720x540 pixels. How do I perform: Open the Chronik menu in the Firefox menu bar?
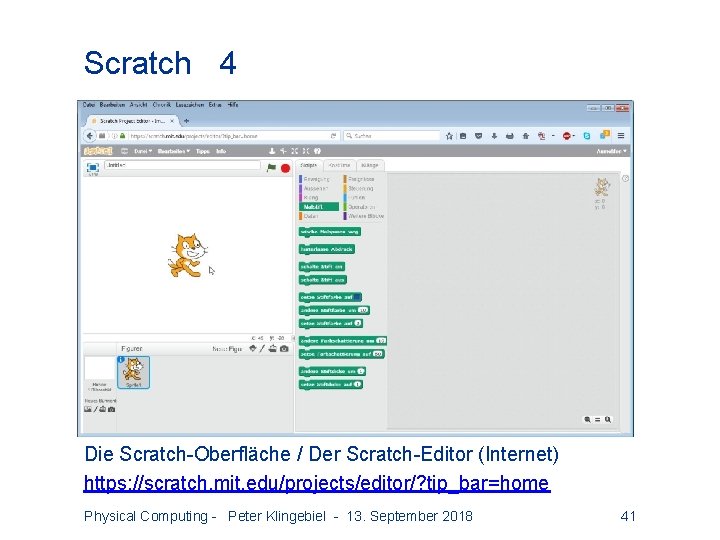point(162,105)
